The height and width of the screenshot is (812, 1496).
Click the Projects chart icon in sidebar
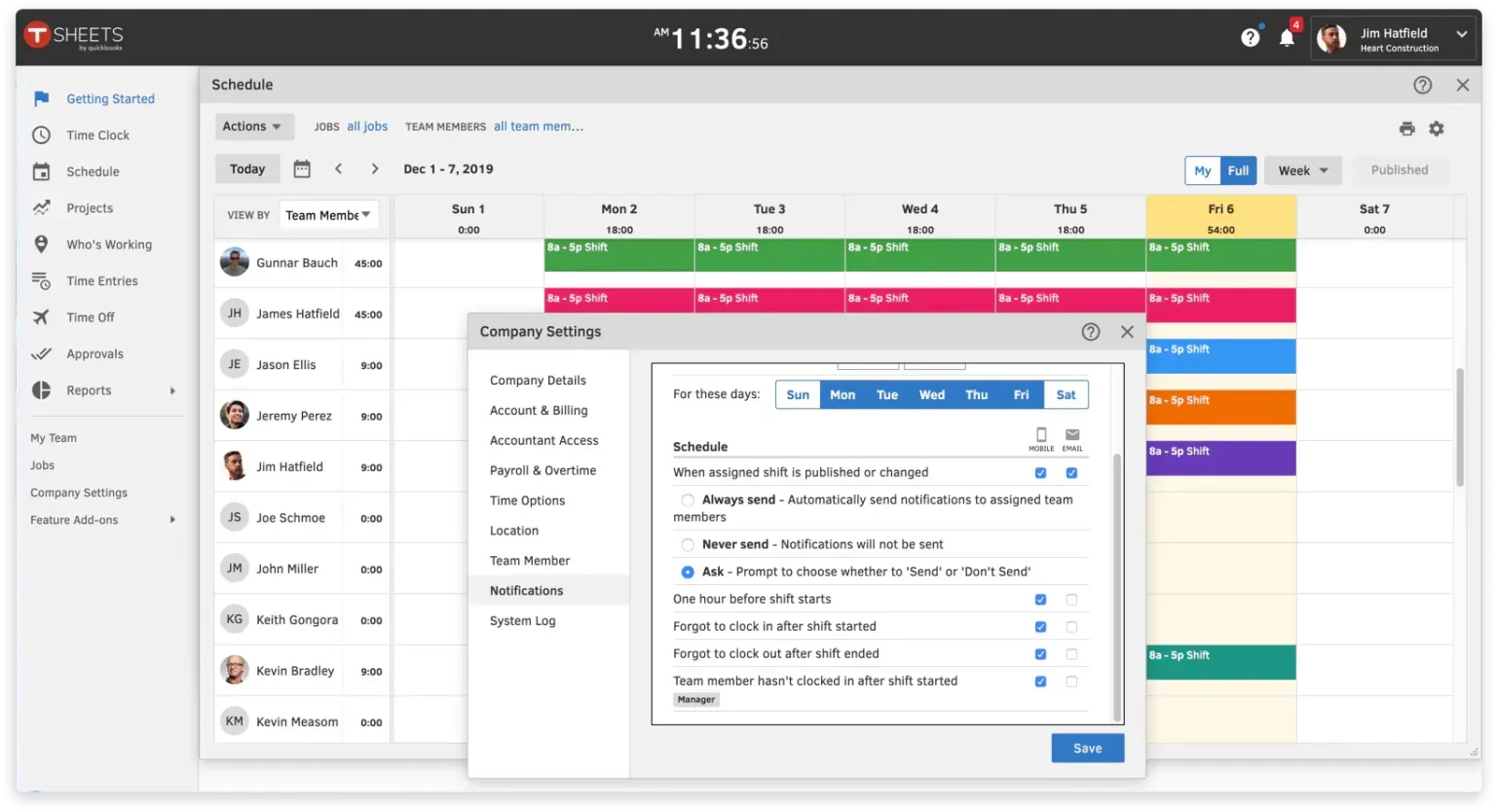click(41, 207)
